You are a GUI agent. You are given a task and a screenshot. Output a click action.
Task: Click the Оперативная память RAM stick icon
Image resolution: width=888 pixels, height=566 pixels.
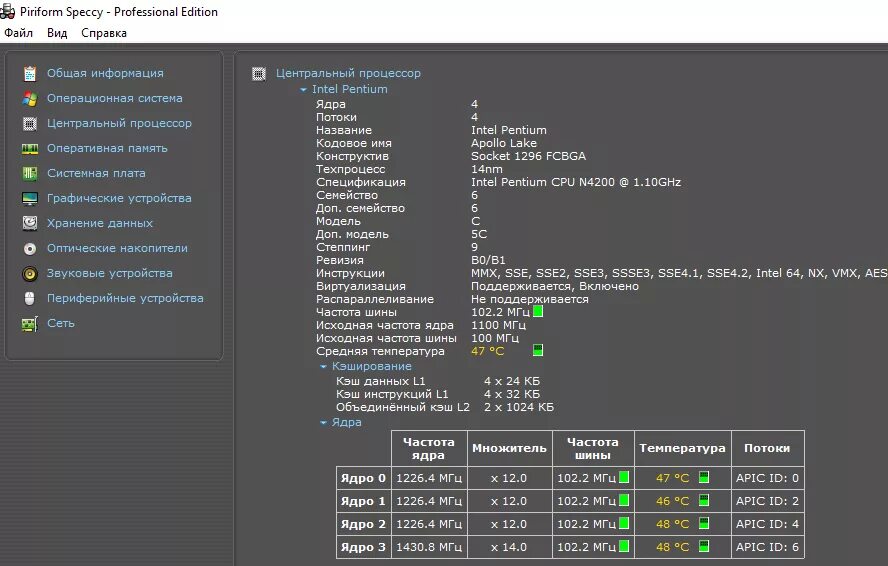click(x=29, y=148)
